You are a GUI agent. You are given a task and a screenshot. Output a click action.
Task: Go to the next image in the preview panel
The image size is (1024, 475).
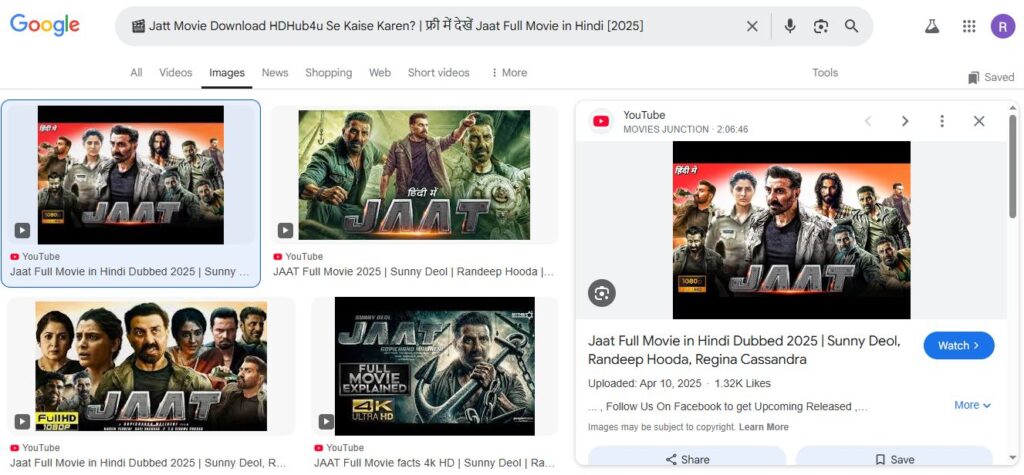[905, 121]
